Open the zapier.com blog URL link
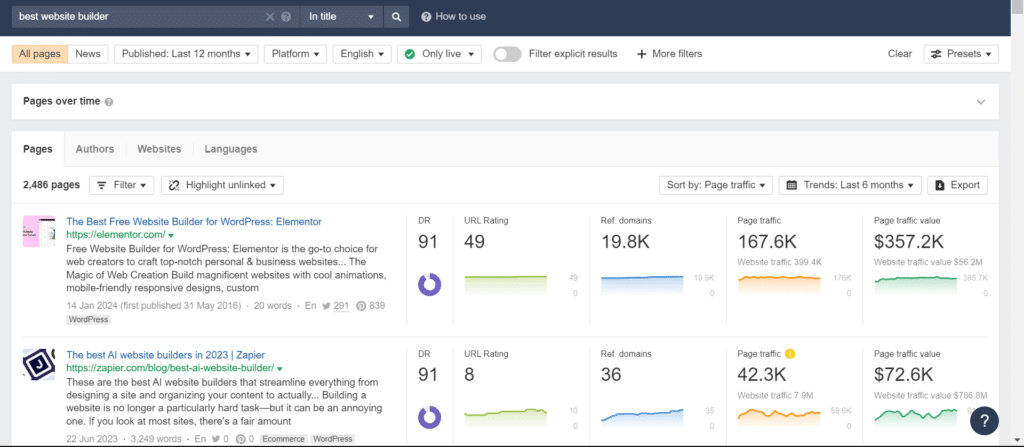This screenshot has height=447, width=1024. [170, 368]
